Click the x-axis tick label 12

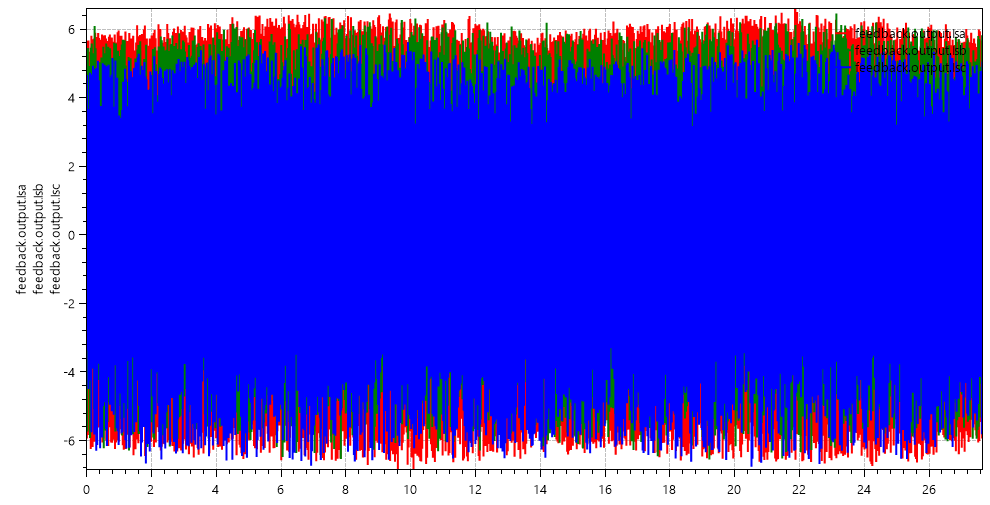pos(475,489)
